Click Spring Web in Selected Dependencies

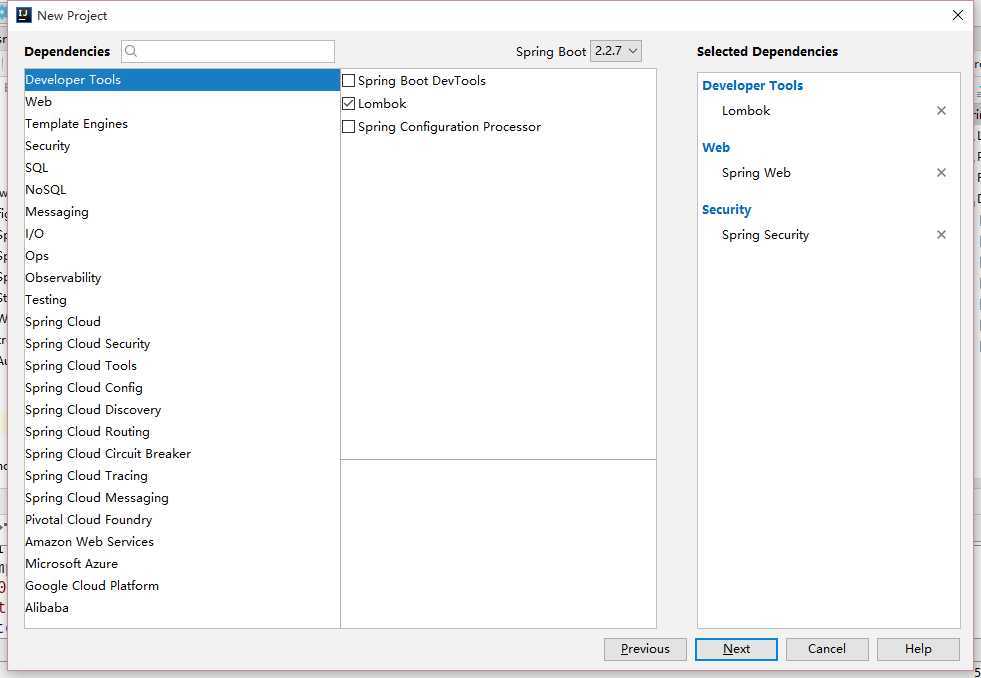tap(756, 173)
